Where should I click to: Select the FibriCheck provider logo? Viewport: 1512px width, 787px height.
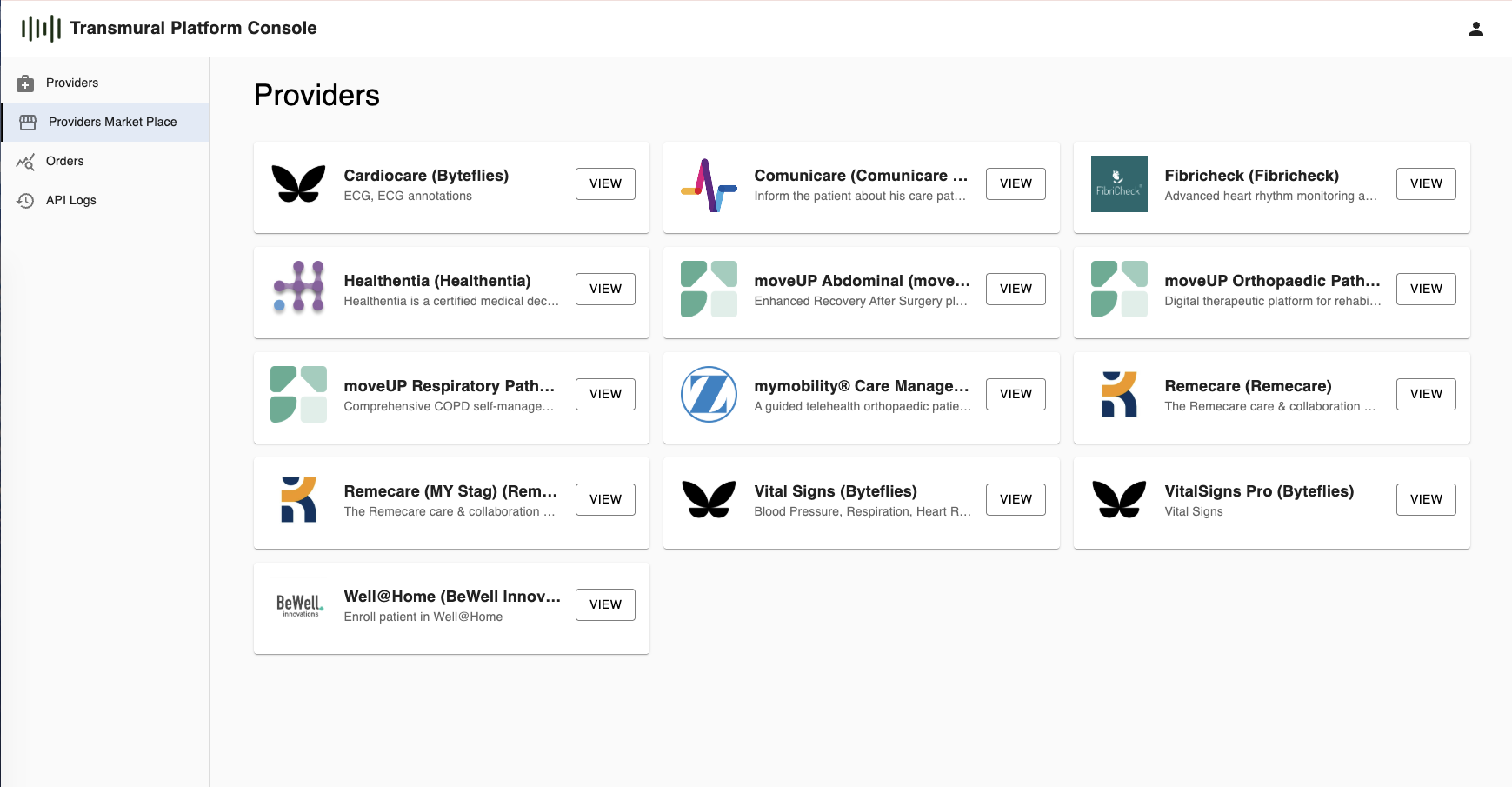pyautogui.click(x=1119, y=183)
